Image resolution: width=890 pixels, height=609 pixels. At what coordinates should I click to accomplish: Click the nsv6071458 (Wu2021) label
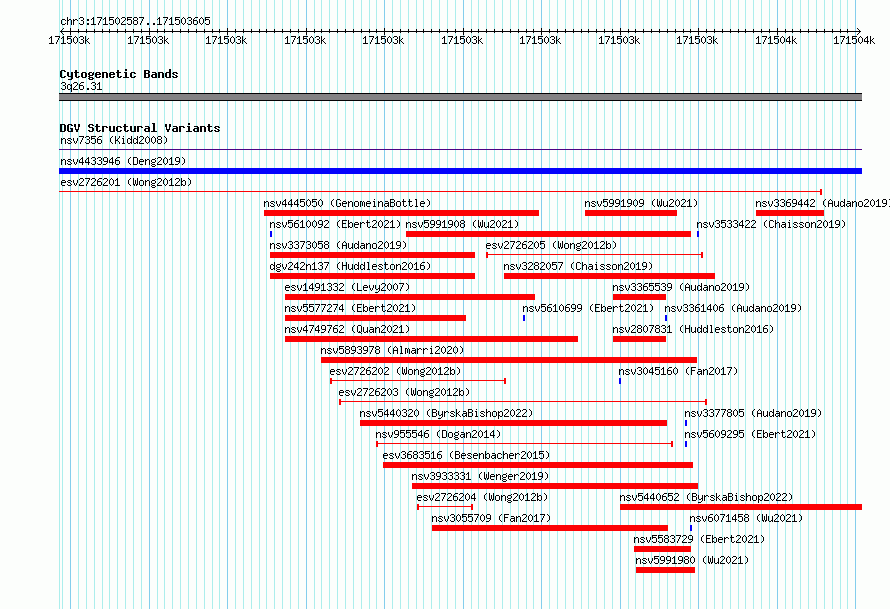(746, 518)
